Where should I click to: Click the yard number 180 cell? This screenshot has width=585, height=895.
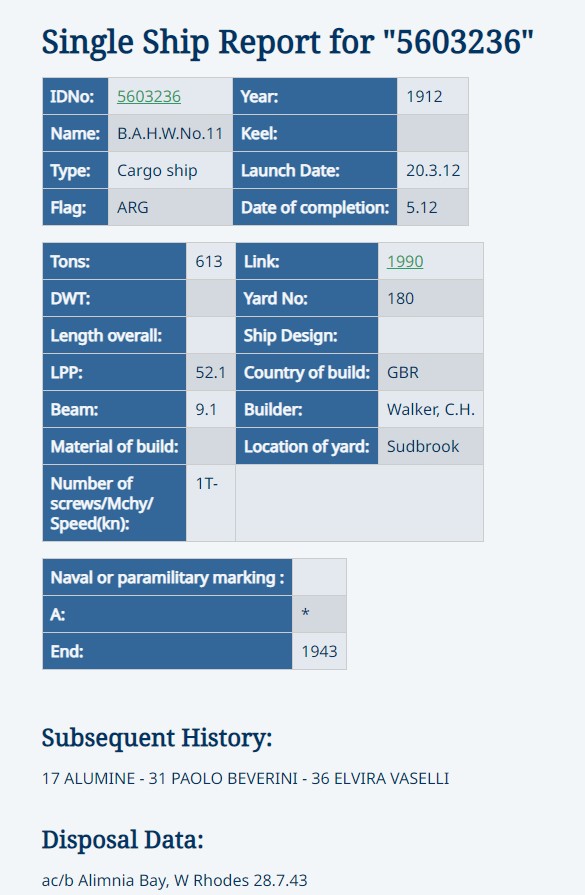(430, 299)
